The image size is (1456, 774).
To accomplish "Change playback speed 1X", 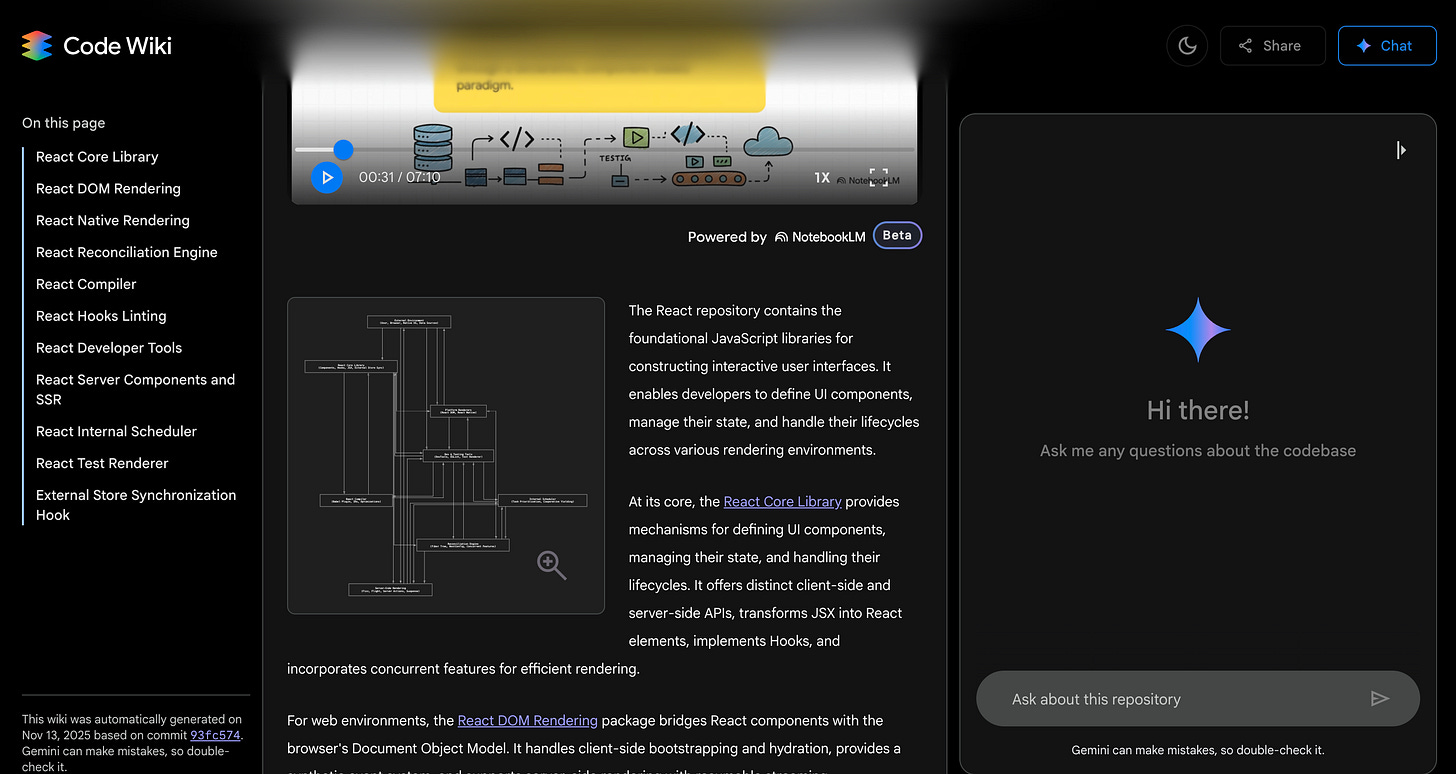I will [x=822, y=177].
